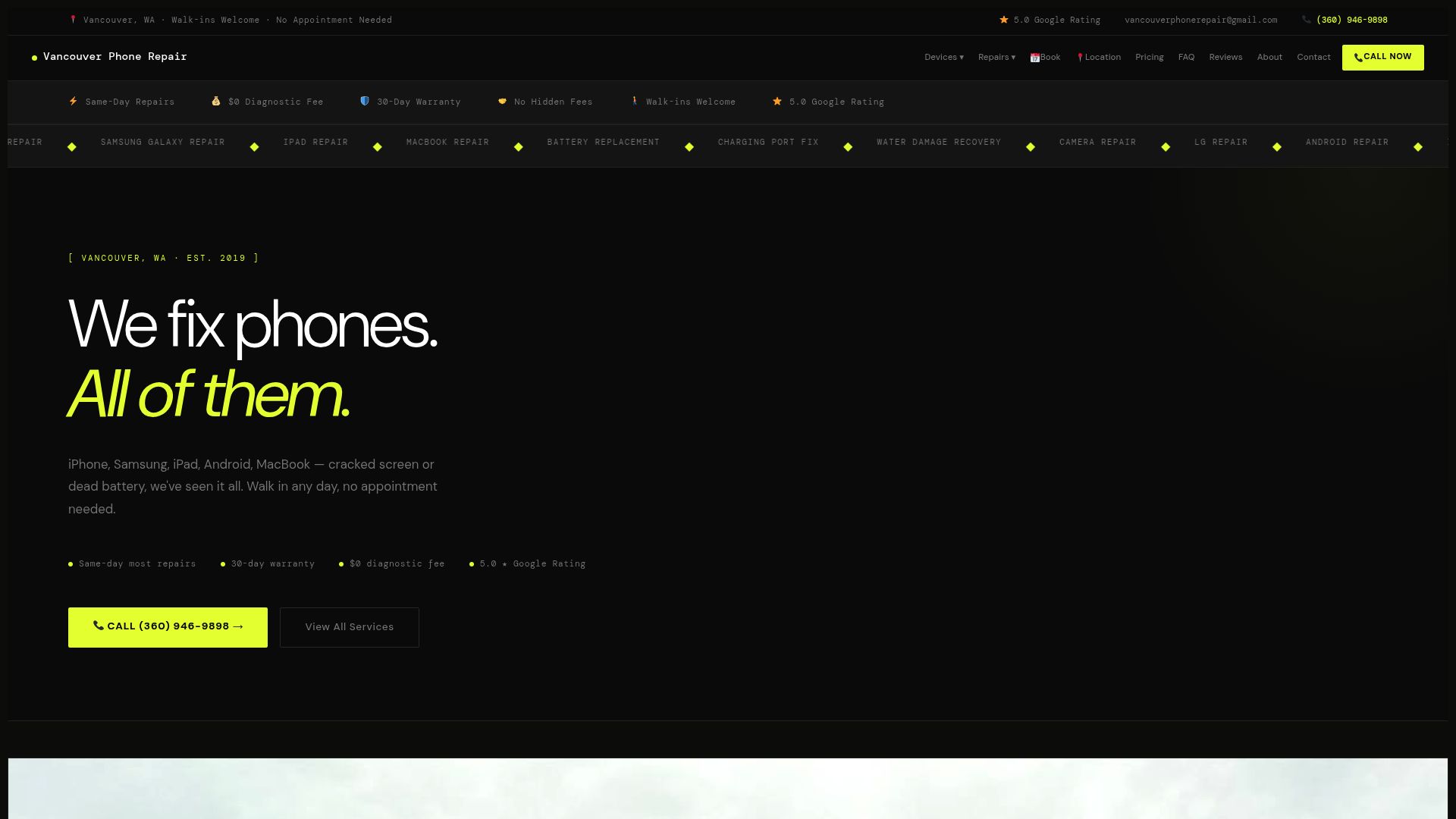This screenshot has height=819, width=1456.
Task: Go to the Location nav item
Action: pyautogui.click(x=1099, y=58)
